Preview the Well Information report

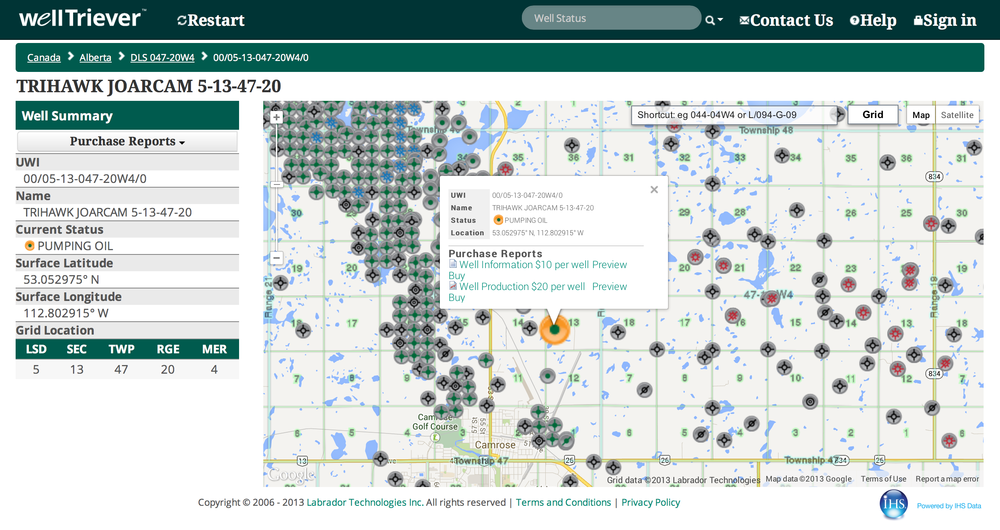point(609,265)
